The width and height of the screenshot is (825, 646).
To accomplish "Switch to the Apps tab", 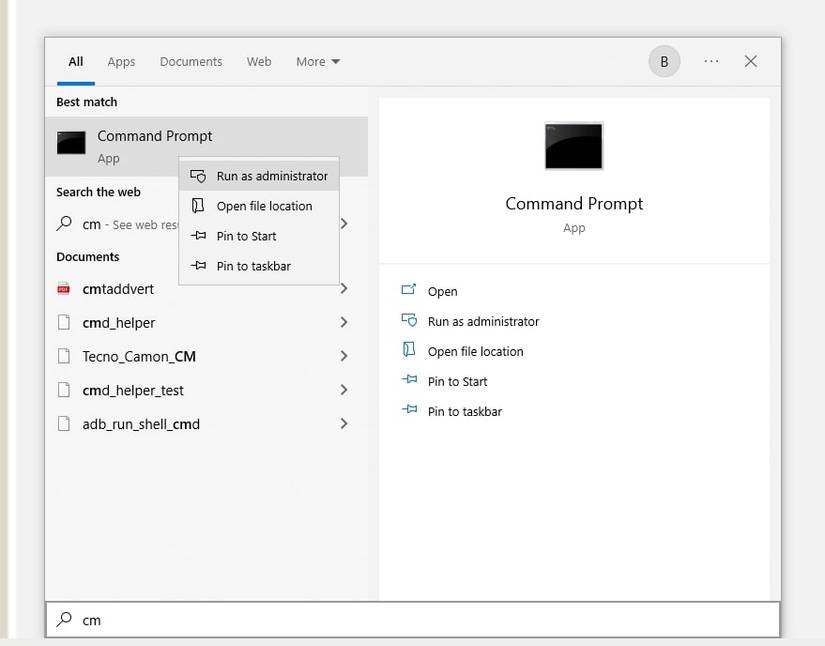I will coord(121,62).
